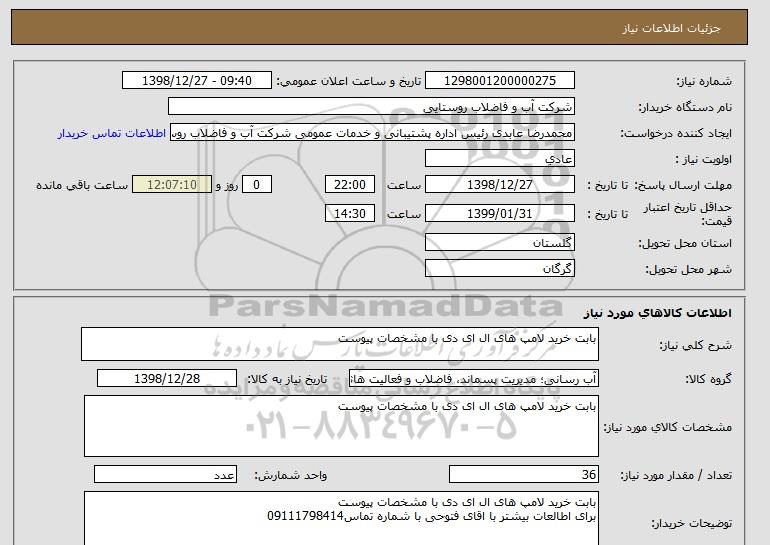Click the label تاریخ و ساعت اعلان عمومی
This screenshot has height=545, width=770.
point(349,81)
